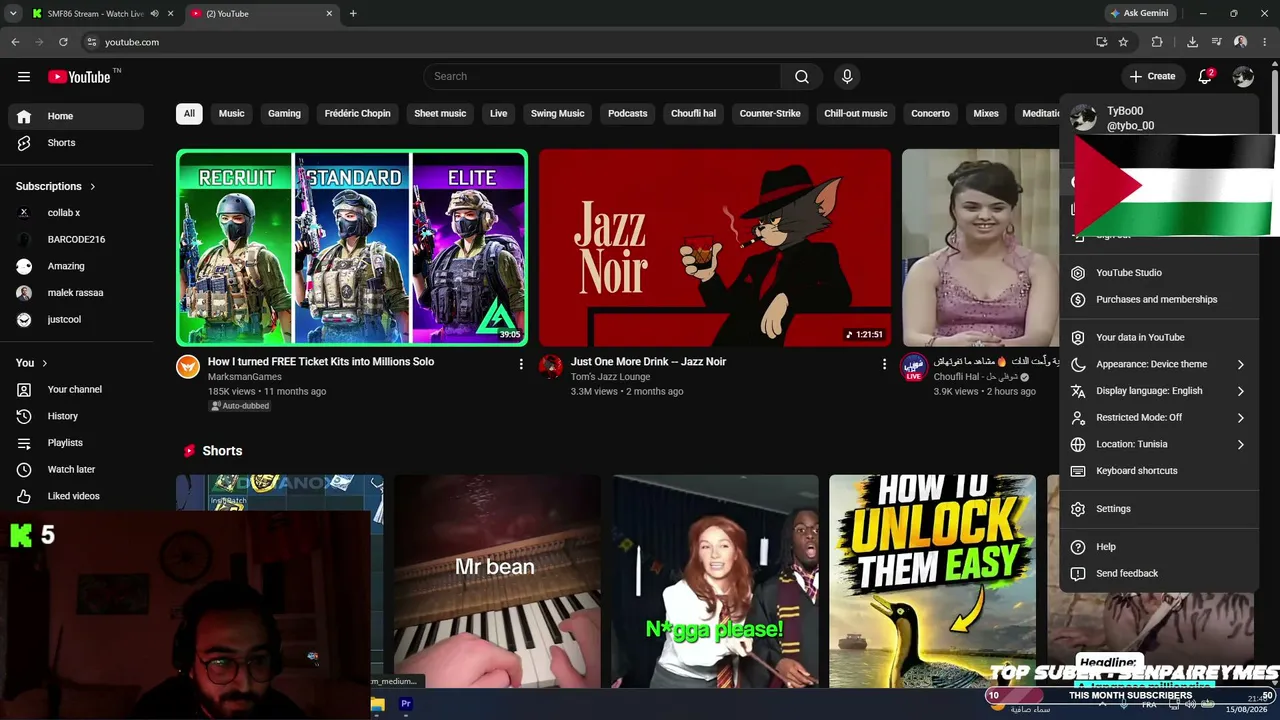This screenshot has width=1280, height=720.
Task: Open options menu for Jazz Noir video
Action: pyautogui.click(x=884, y=364)
